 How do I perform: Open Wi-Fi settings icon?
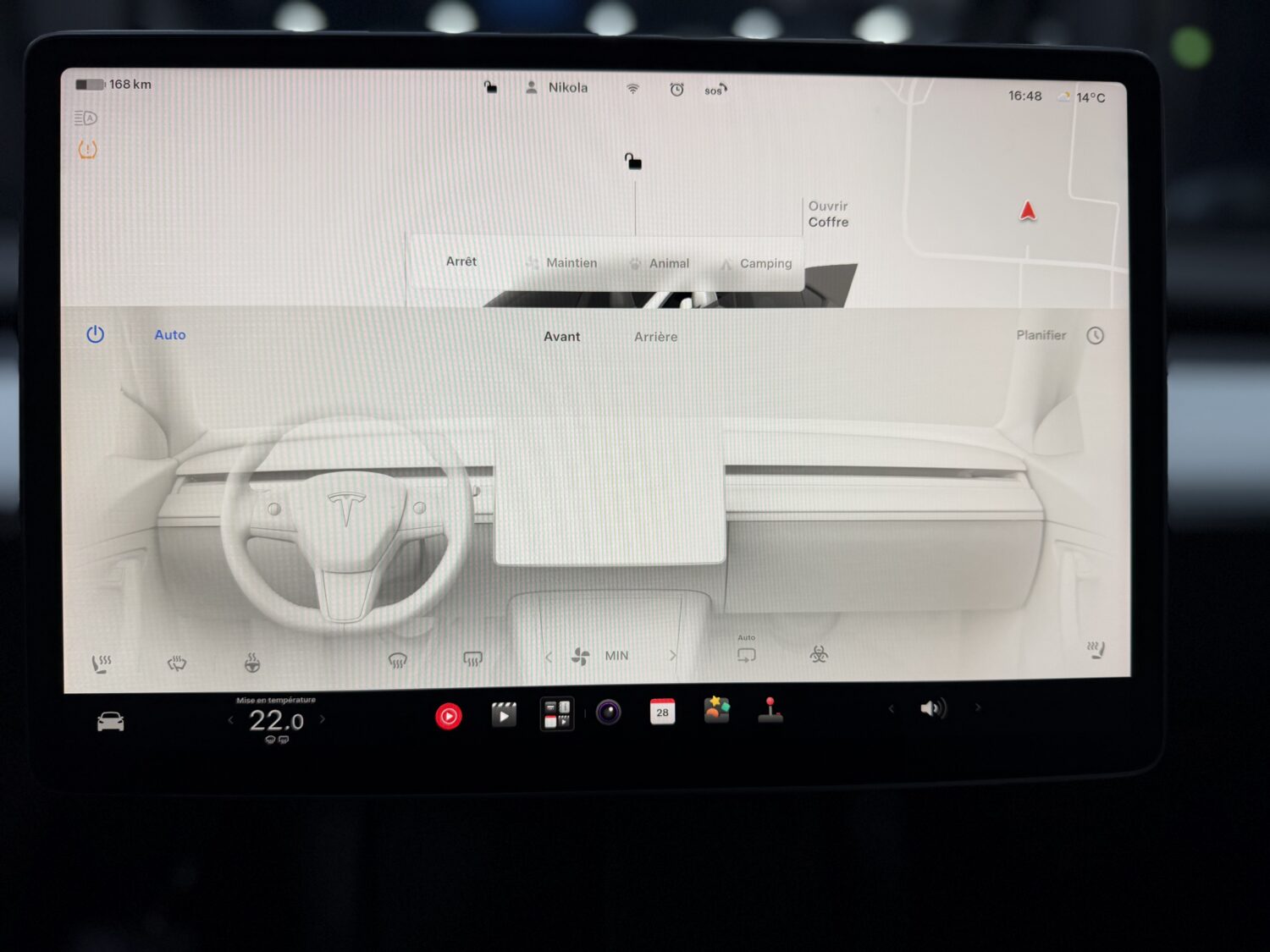632,89
